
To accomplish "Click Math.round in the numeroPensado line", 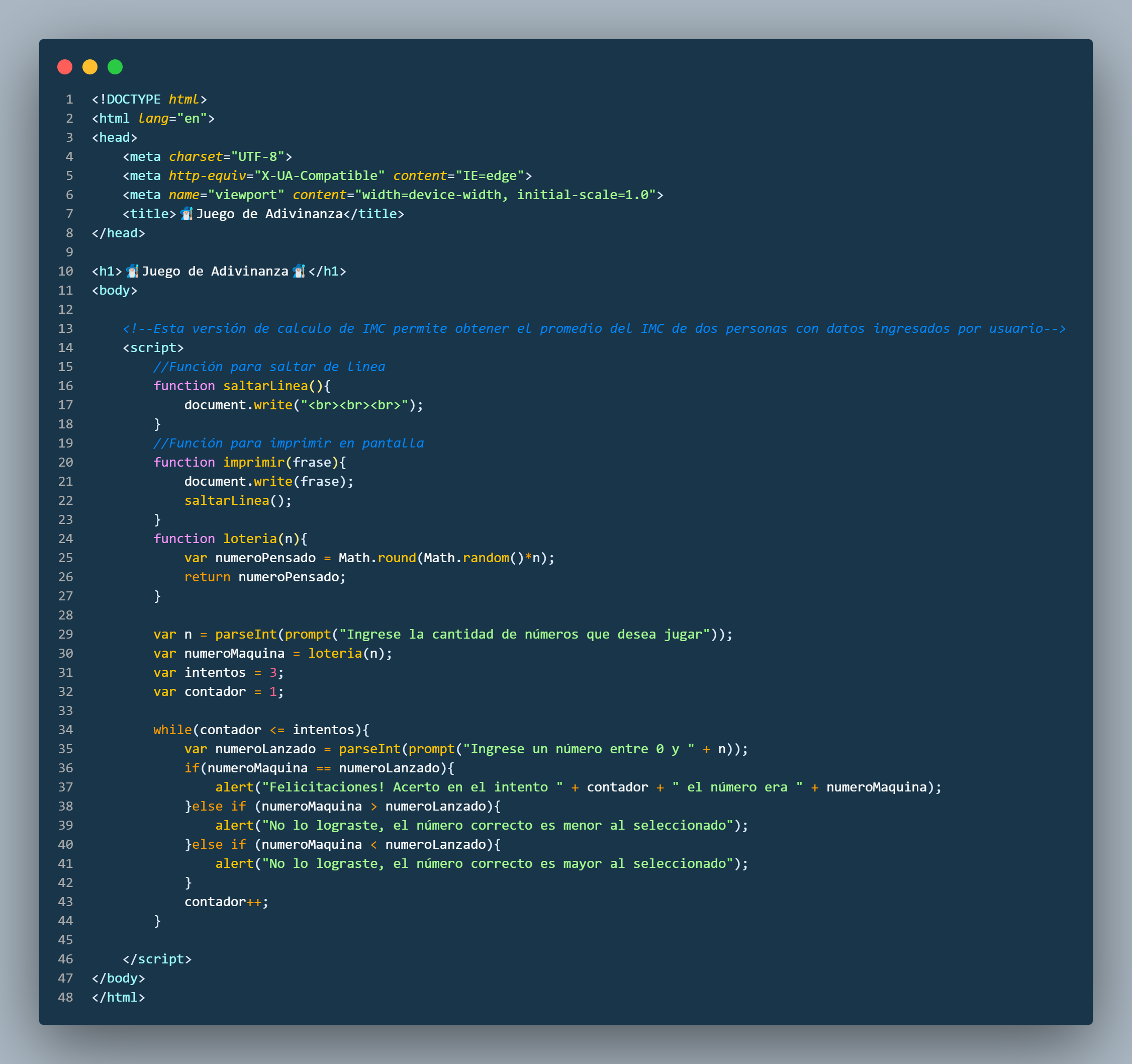I will coord(378,558).
